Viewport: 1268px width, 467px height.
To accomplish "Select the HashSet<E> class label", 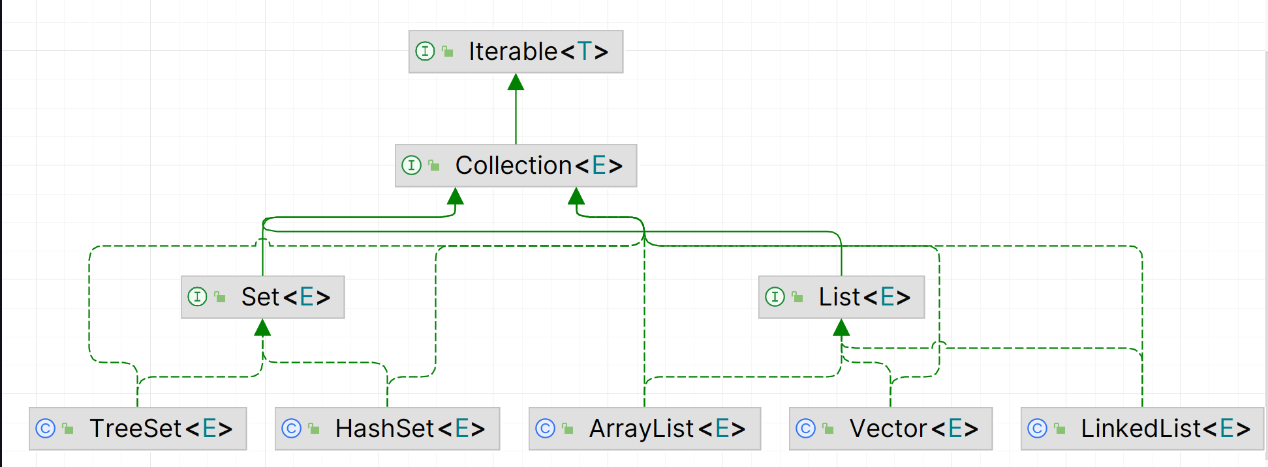I will coord(410,429).
